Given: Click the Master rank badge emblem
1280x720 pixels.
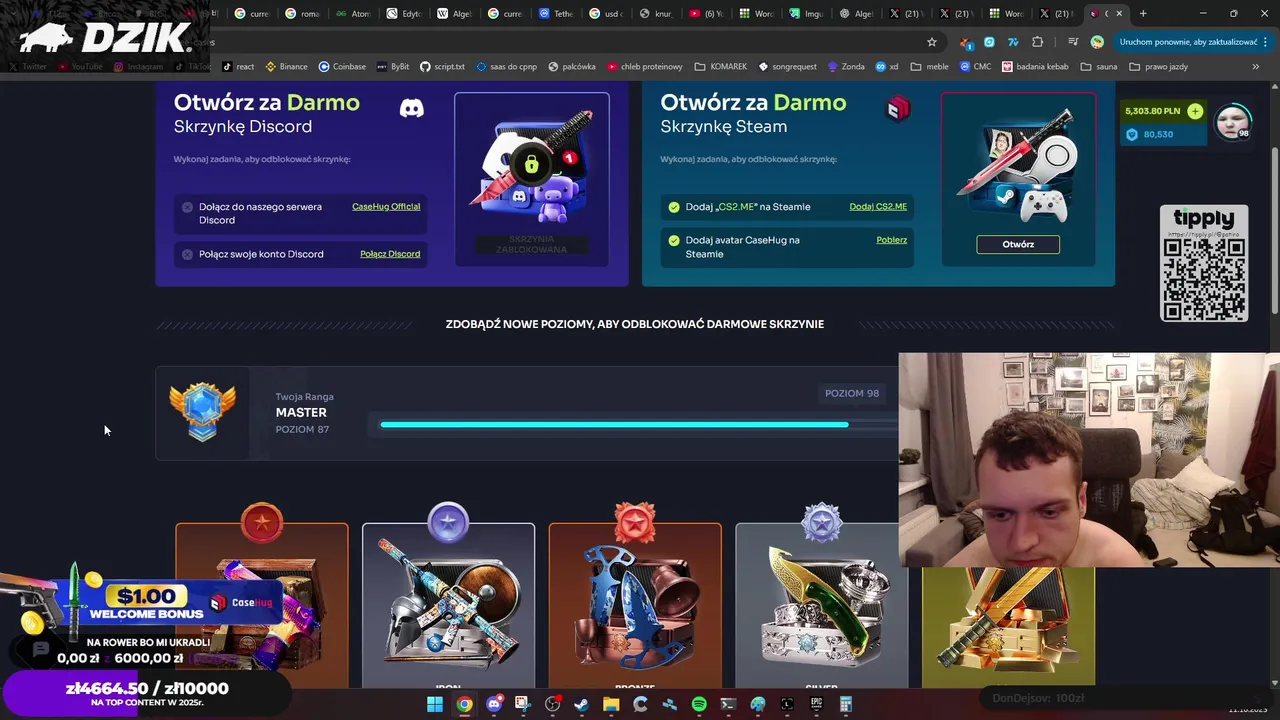Looking at the screenshot, I should click(203, 412).
